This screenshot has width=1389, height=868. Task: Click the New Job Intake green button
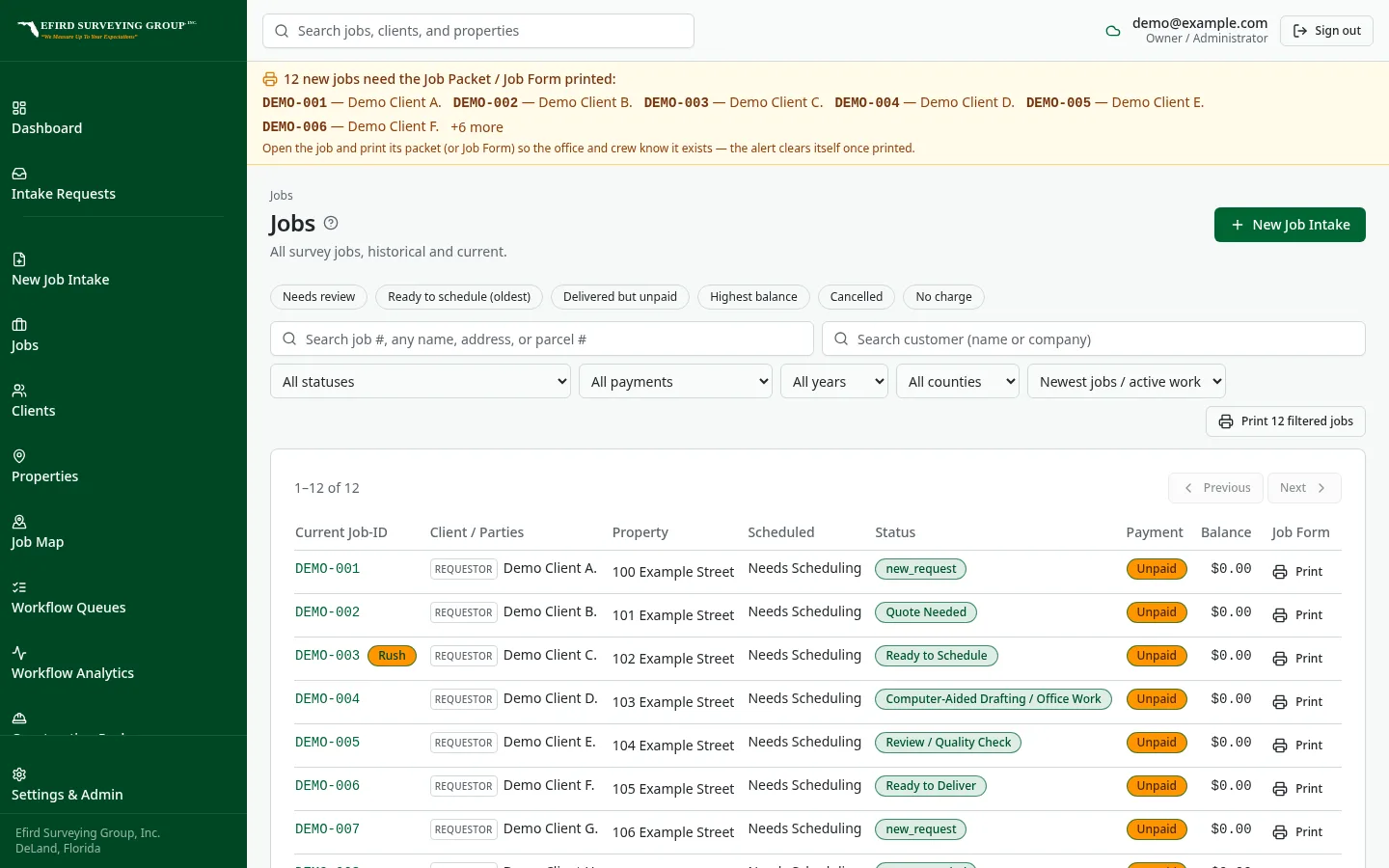(x=1290, y=225)
